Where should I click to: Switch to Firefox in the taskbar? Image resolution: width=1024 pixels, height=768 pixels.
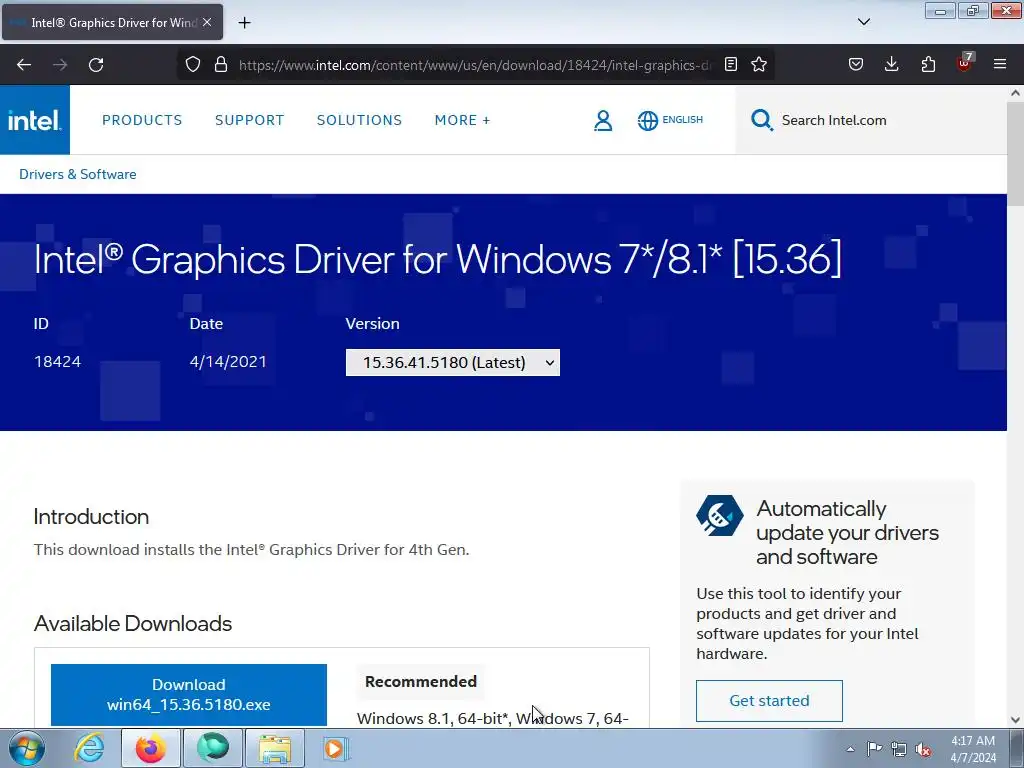pos(150,748)
